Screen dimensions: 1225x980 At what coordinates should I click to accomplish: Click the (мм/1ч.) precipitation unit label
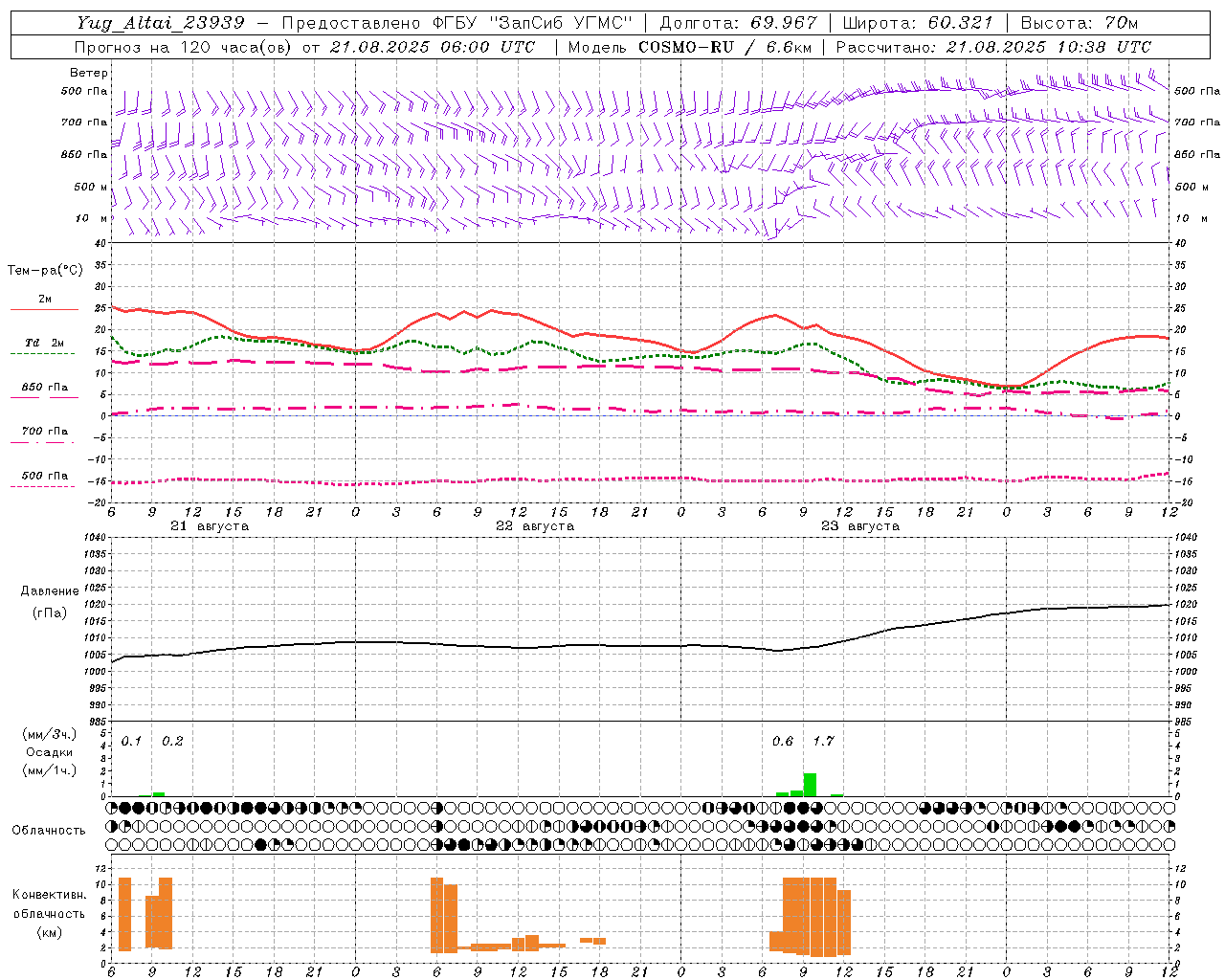(x=50, y=770)
